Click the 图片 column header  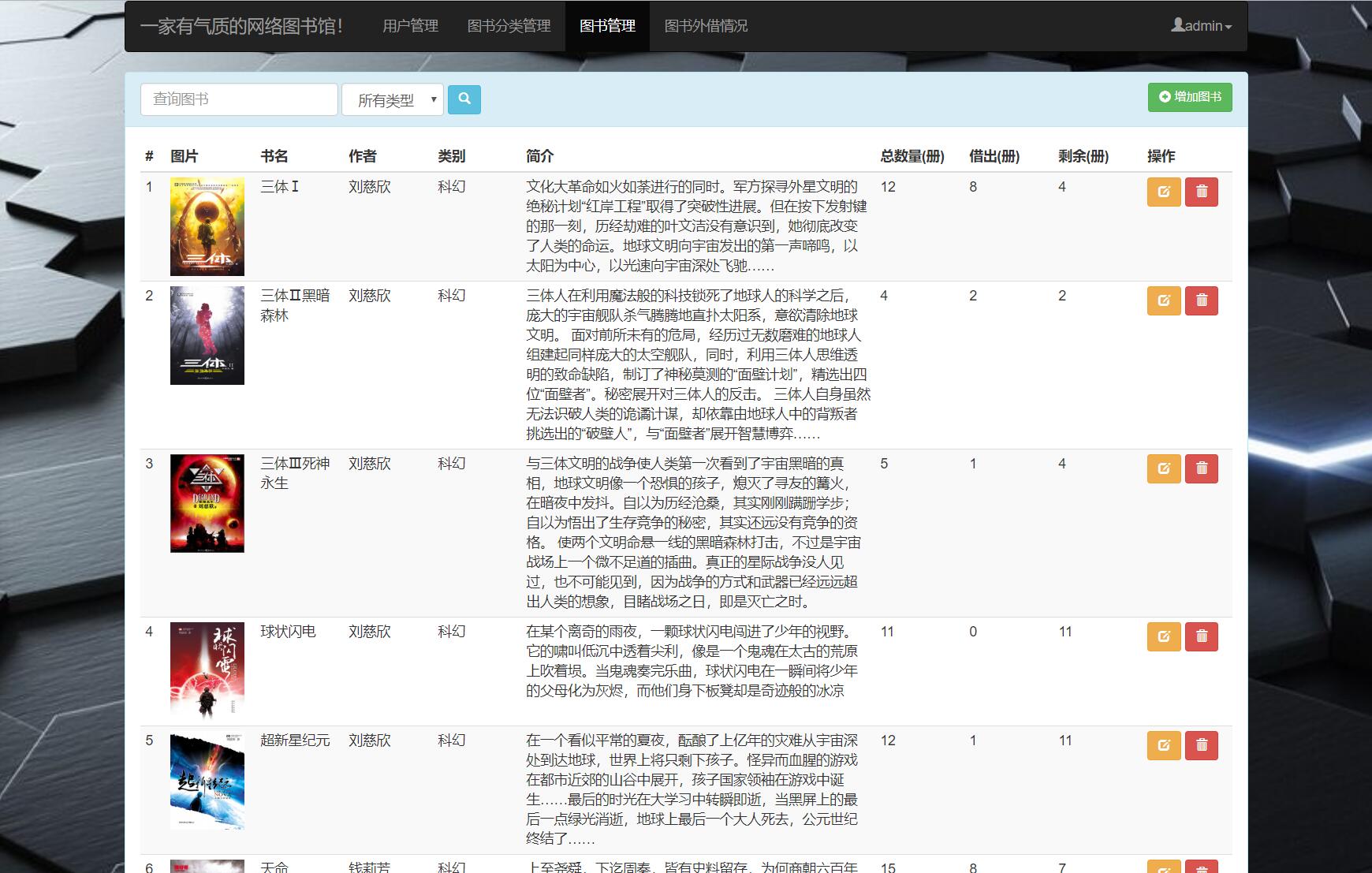tap(185, 156)
